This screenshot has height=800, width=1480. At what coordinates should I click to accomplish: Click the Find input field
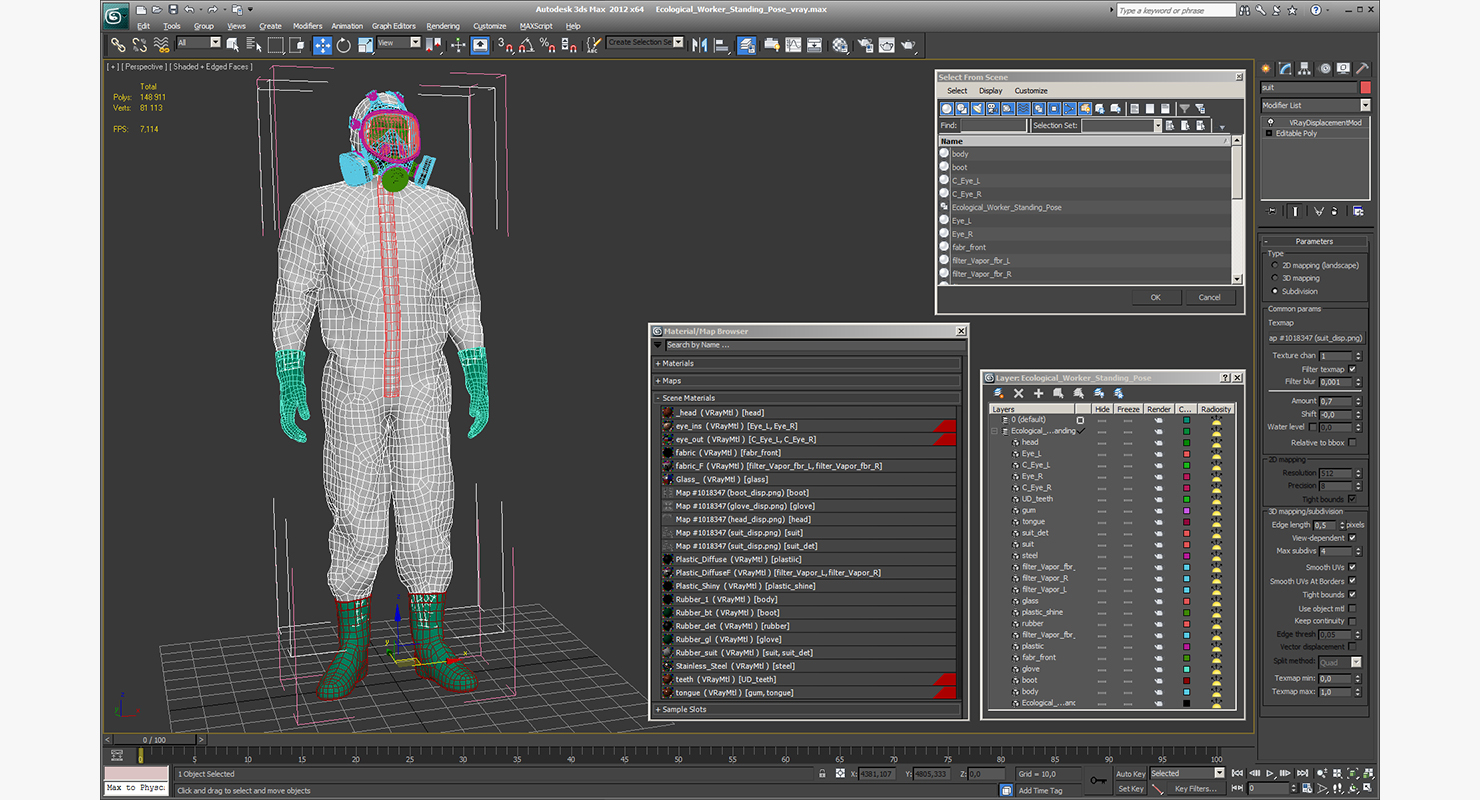993,126
